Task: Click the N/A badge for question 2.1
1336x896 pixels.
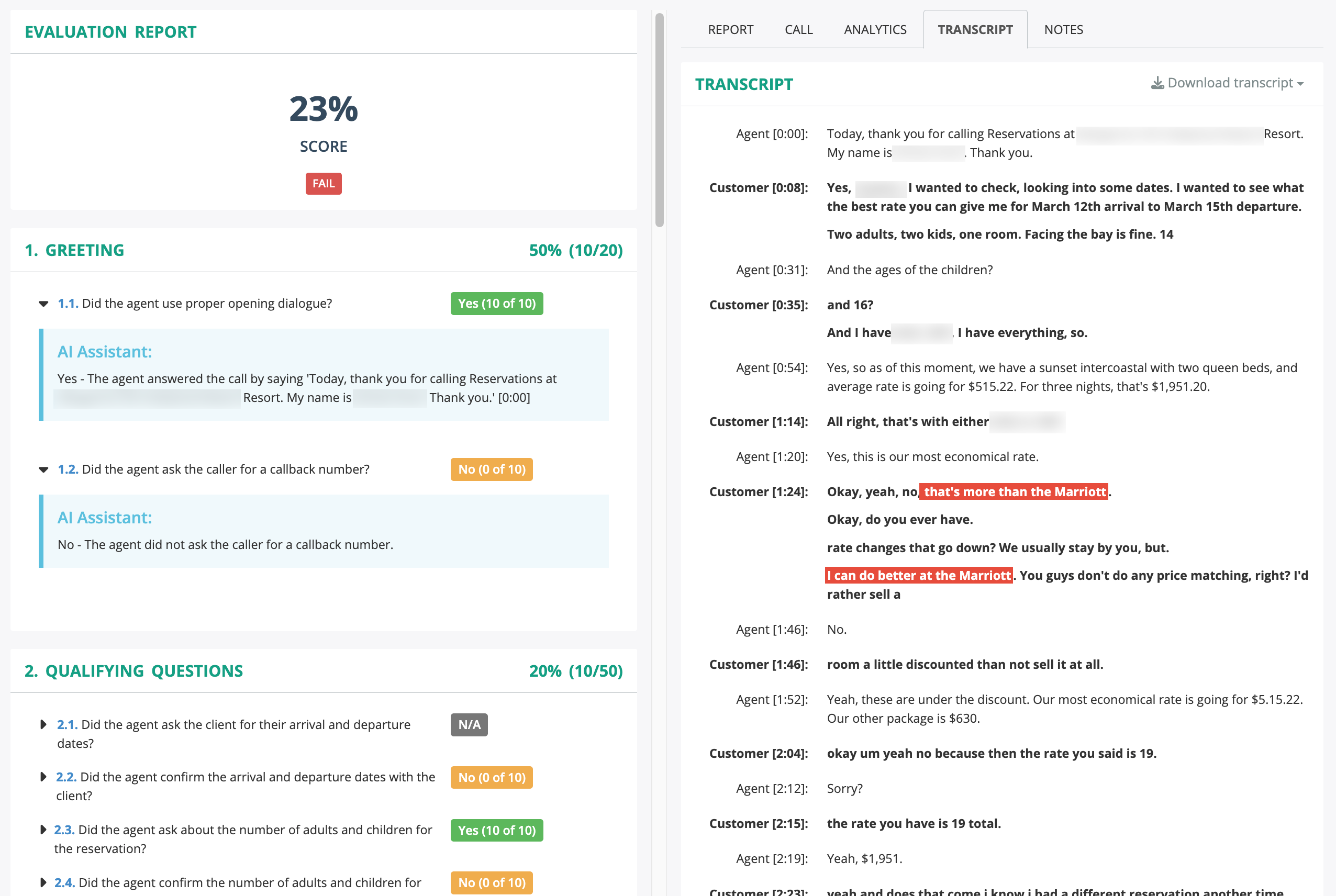Action: coord(469,724)
